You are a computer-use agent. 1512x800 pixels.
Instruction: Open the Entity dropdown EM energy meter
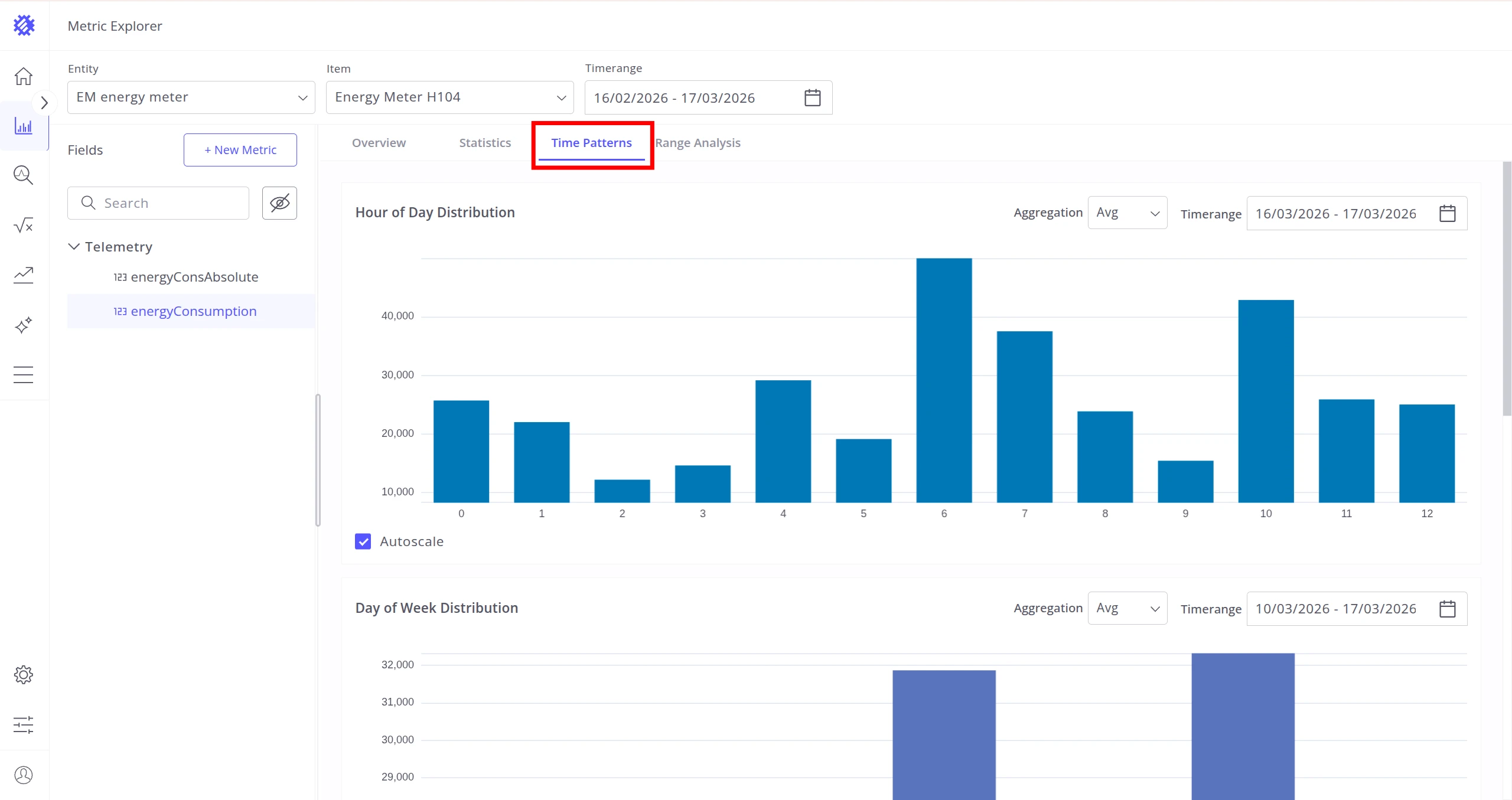(x=191, y=97)
